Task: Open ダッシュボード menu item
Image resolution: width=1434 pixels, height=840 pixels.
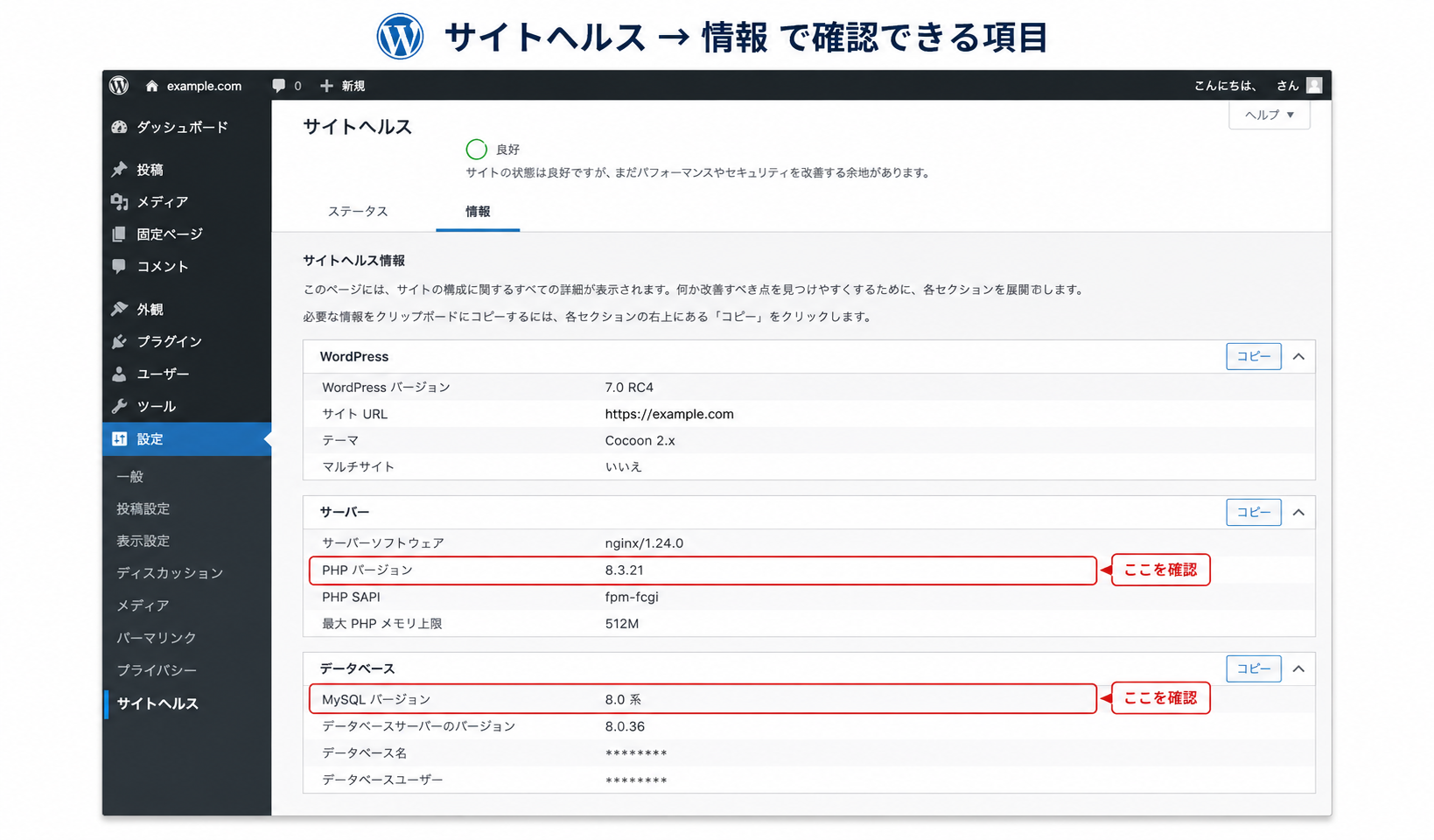Action: click(186, 127)
